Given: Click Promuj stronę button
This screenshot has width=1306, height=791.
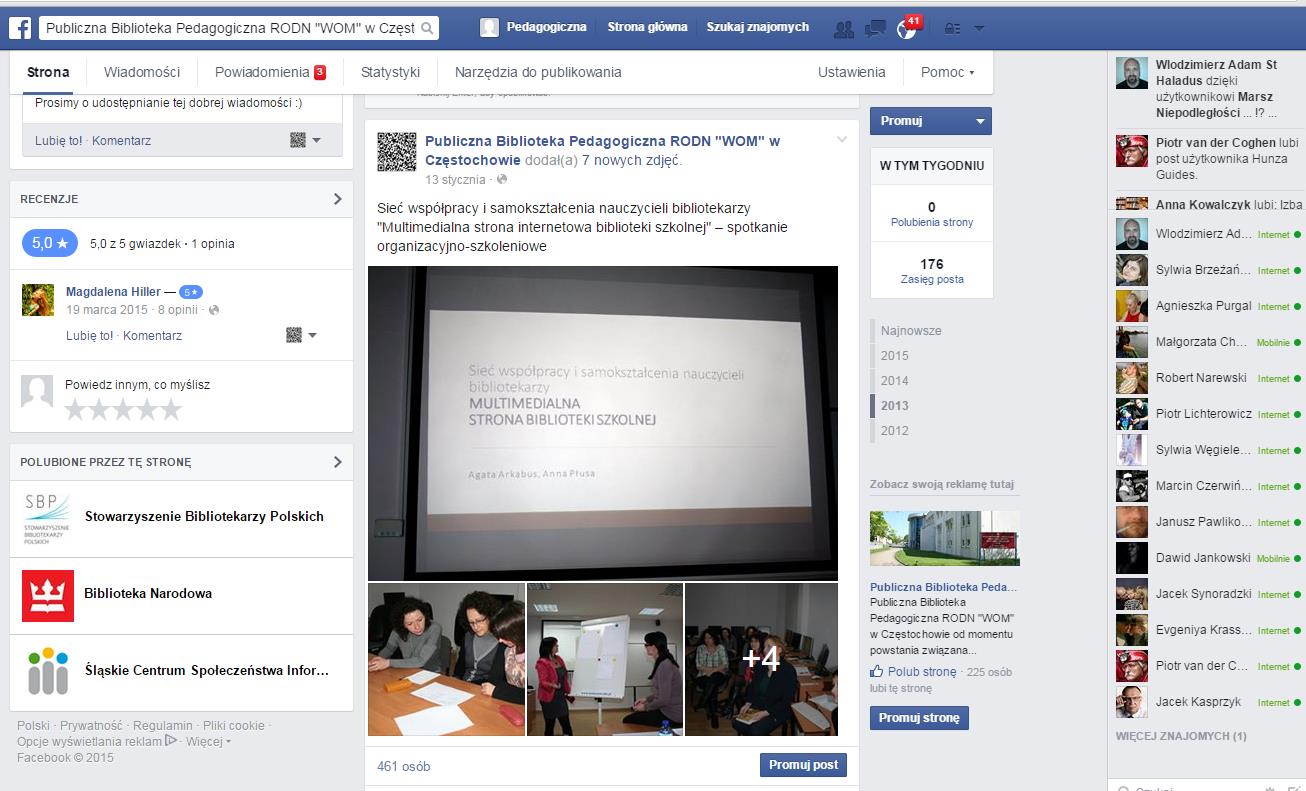Looking at the screenshot, I should click(x=919, y=718).
